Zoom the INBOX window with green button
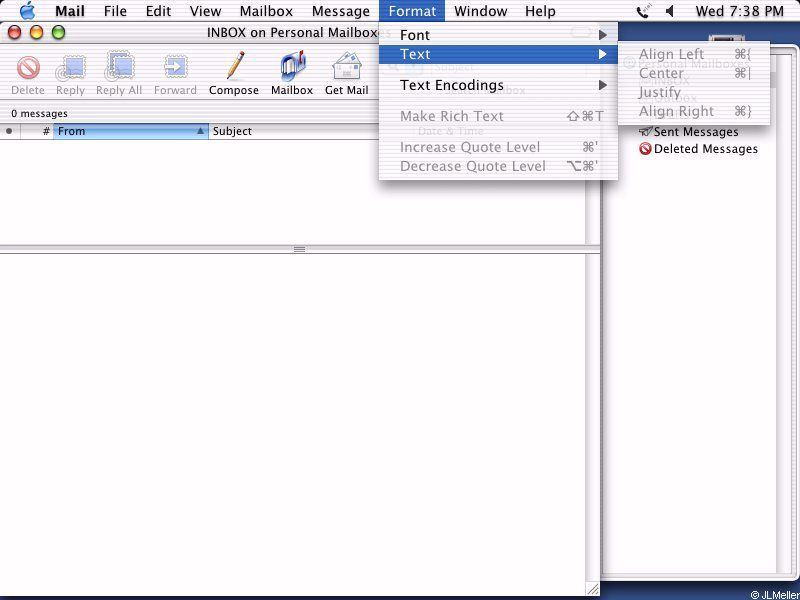 coord(58,33)
